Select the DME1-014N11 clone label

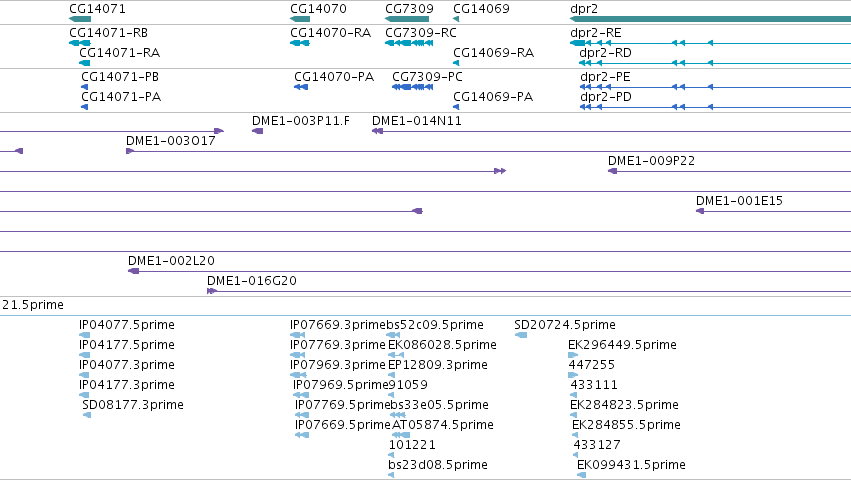click(x=417, y=121)
